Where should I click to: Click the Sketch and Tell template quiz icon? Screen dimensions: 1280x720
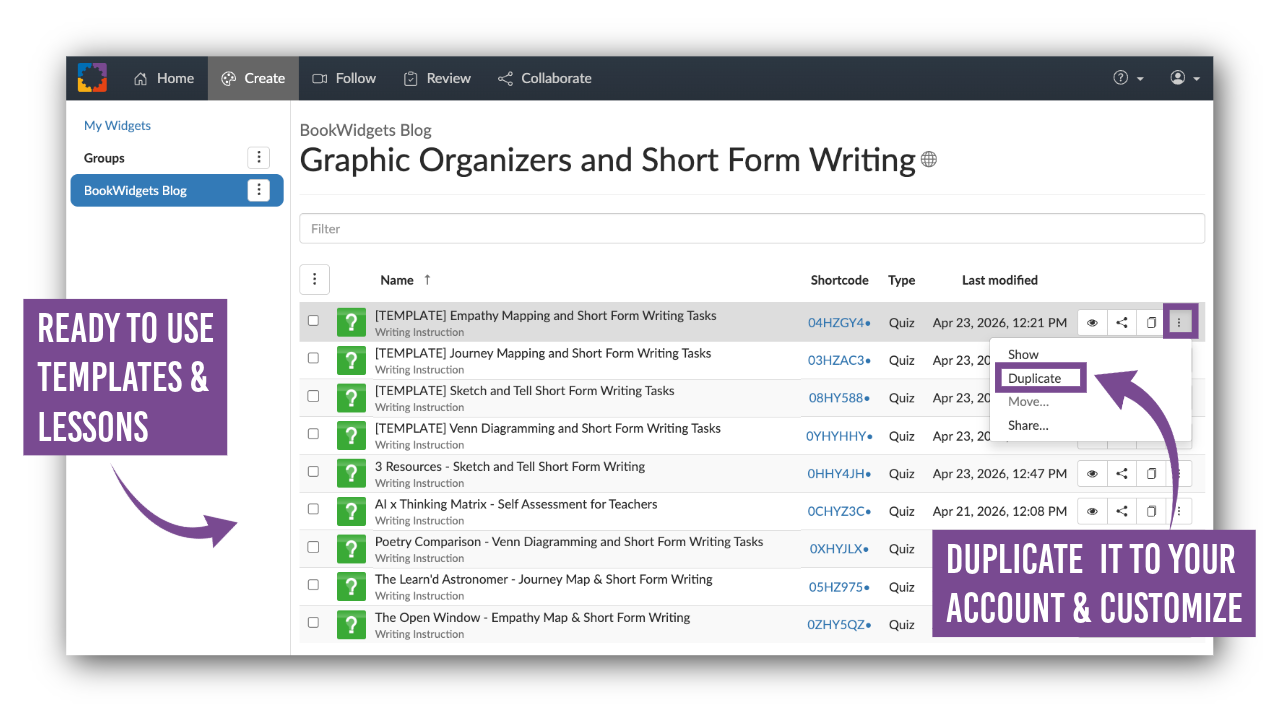click(351, 398)
